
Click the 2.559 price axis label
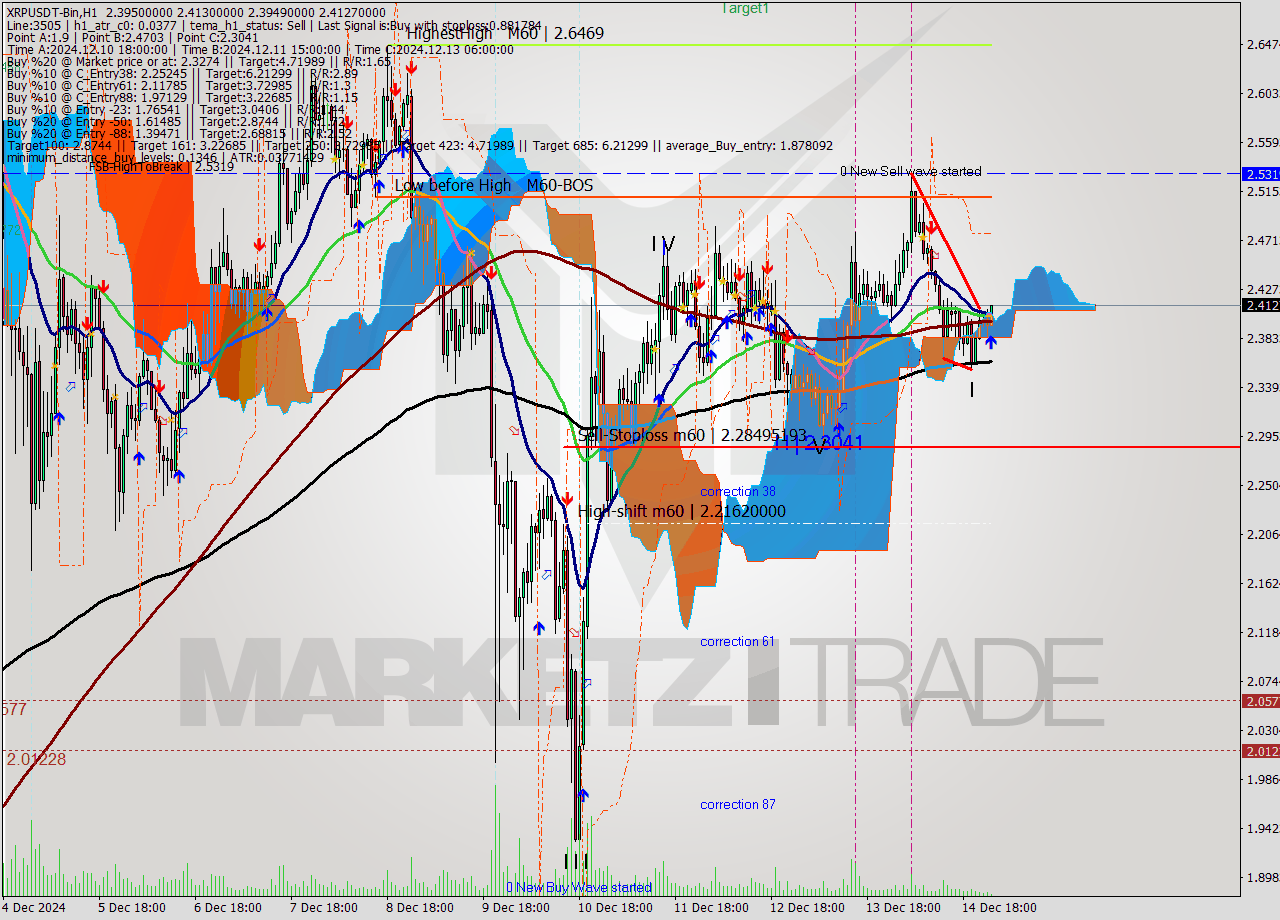pos(1261,143)
